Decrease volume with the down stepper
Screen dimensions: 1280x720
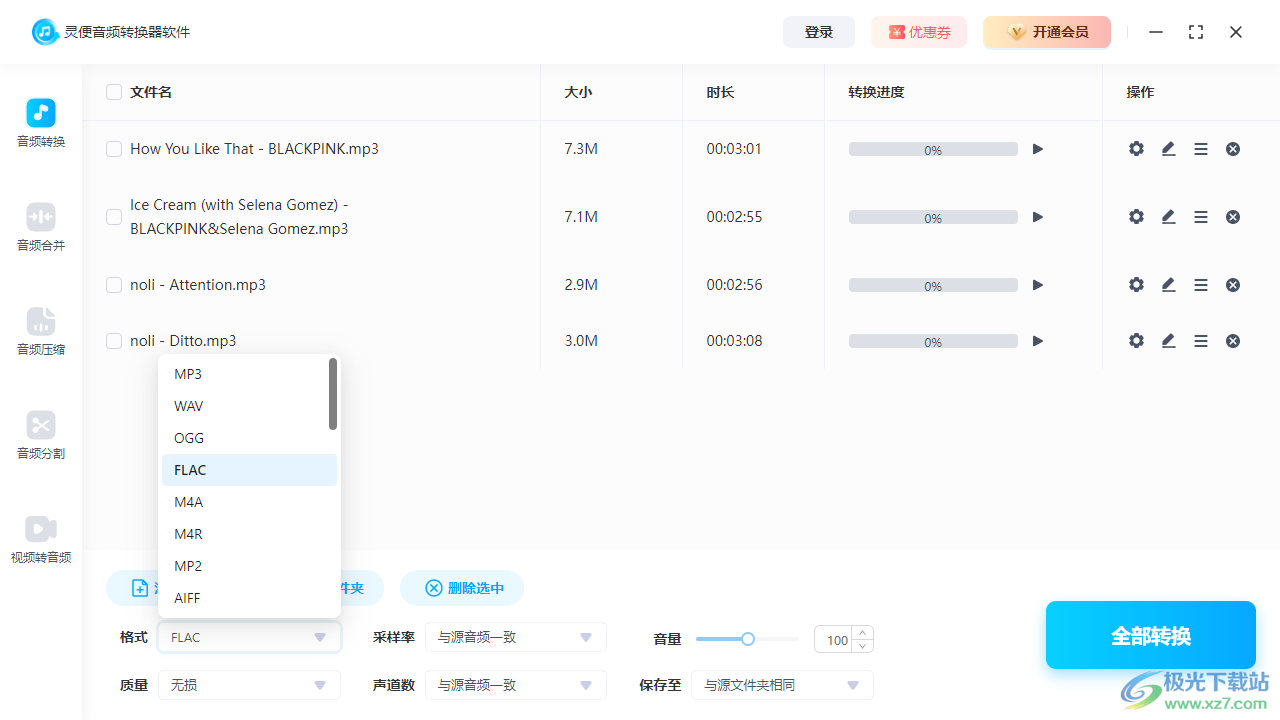[863, 646]
